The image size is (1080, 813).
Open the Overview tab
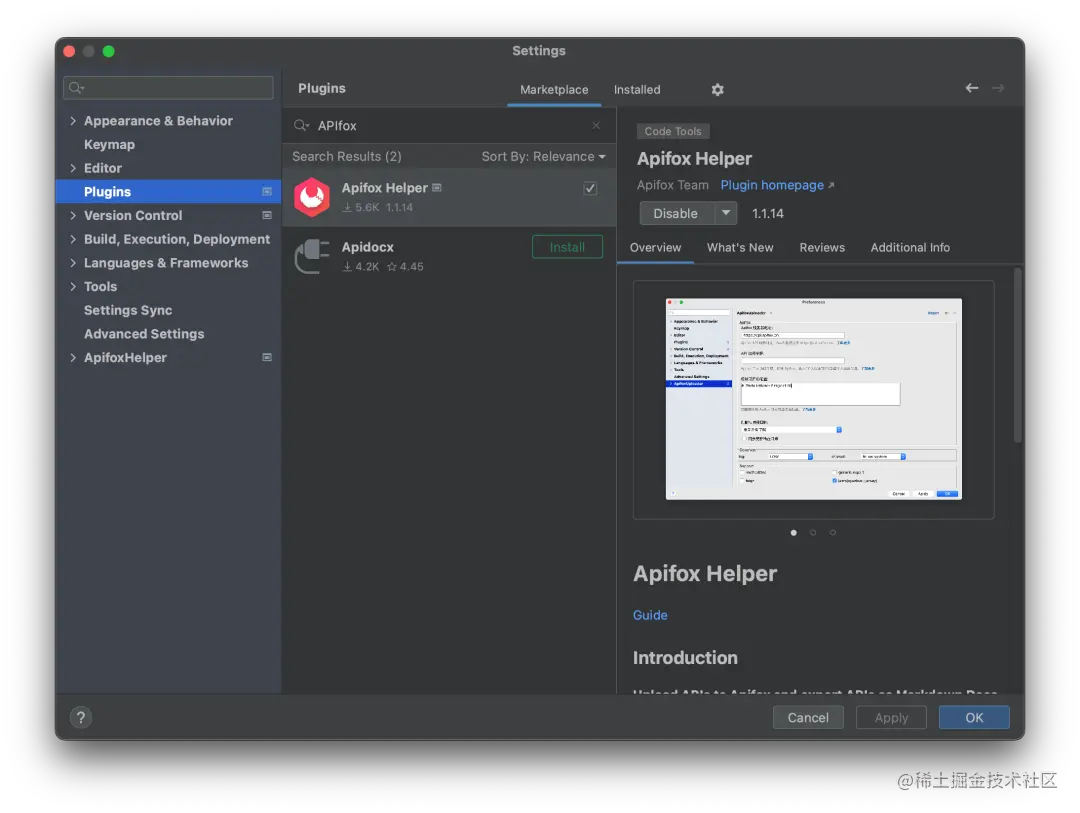(x=655, y=247)
